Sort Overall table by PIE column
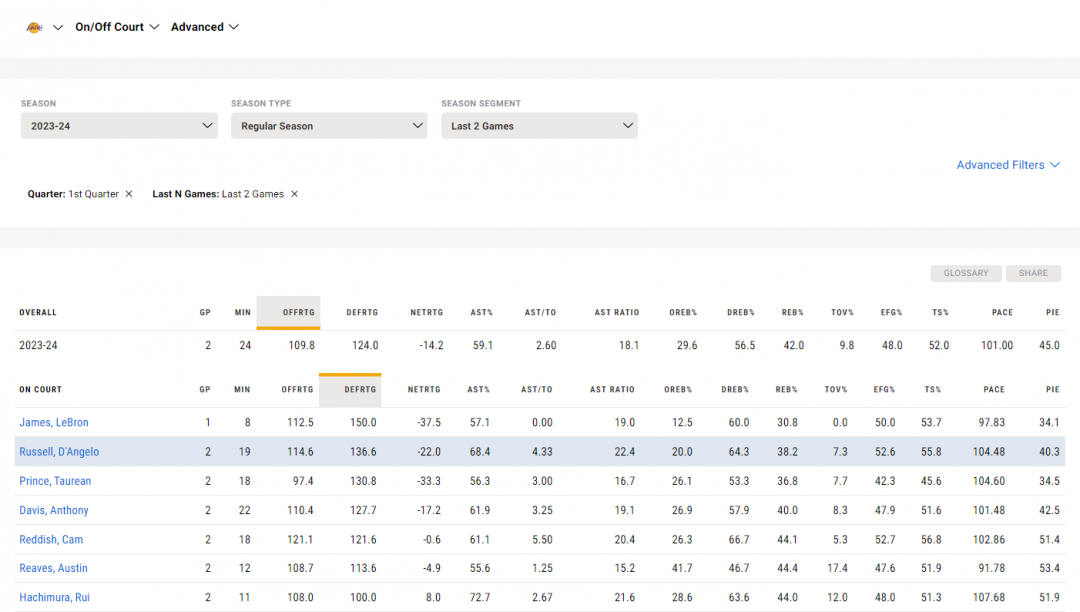 tap(1052, 313)
